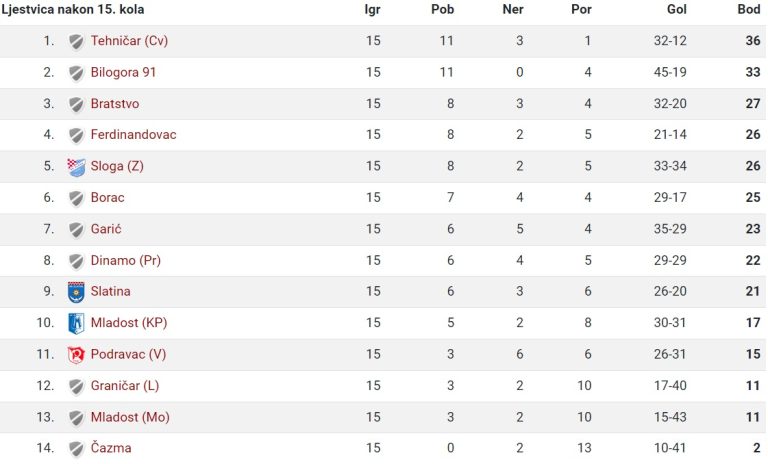Select the Gol column header

[677, 9]
